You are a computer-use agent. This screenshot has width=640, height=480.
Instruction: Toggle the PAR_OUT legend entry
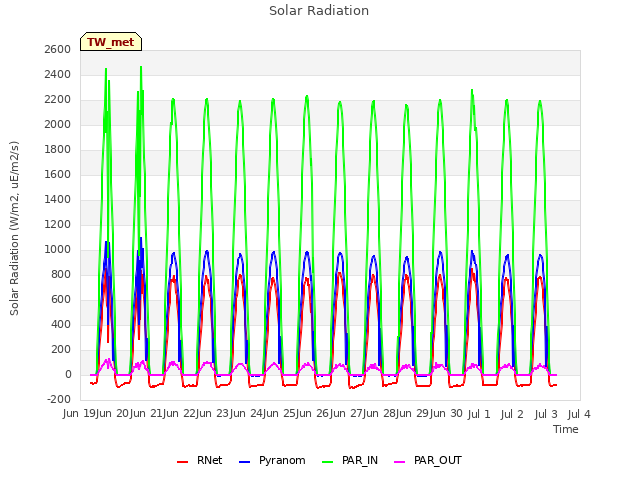pos(428,460)
